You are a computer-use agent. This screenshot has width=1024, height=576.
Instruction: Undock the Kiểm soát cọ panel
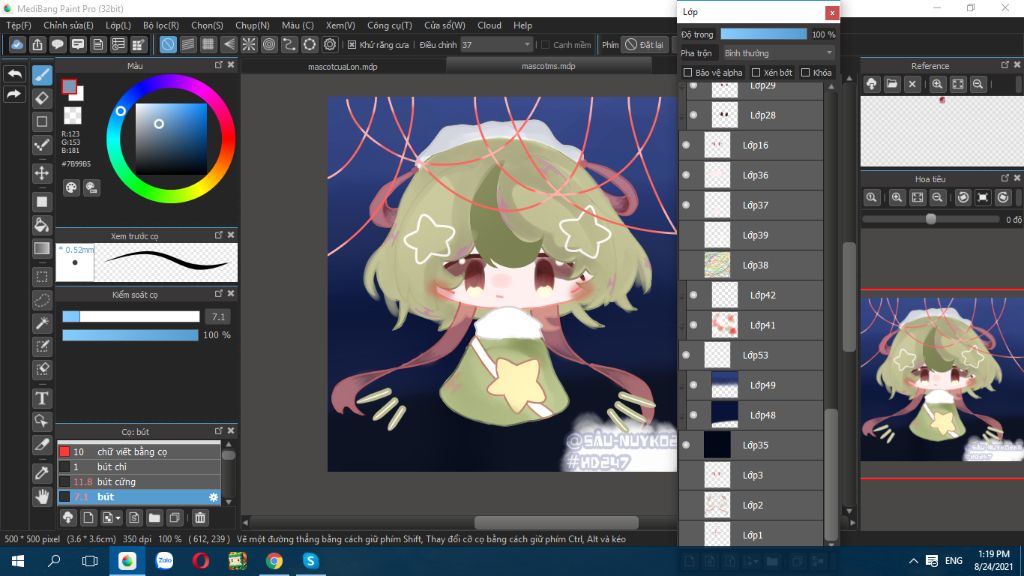219,294
